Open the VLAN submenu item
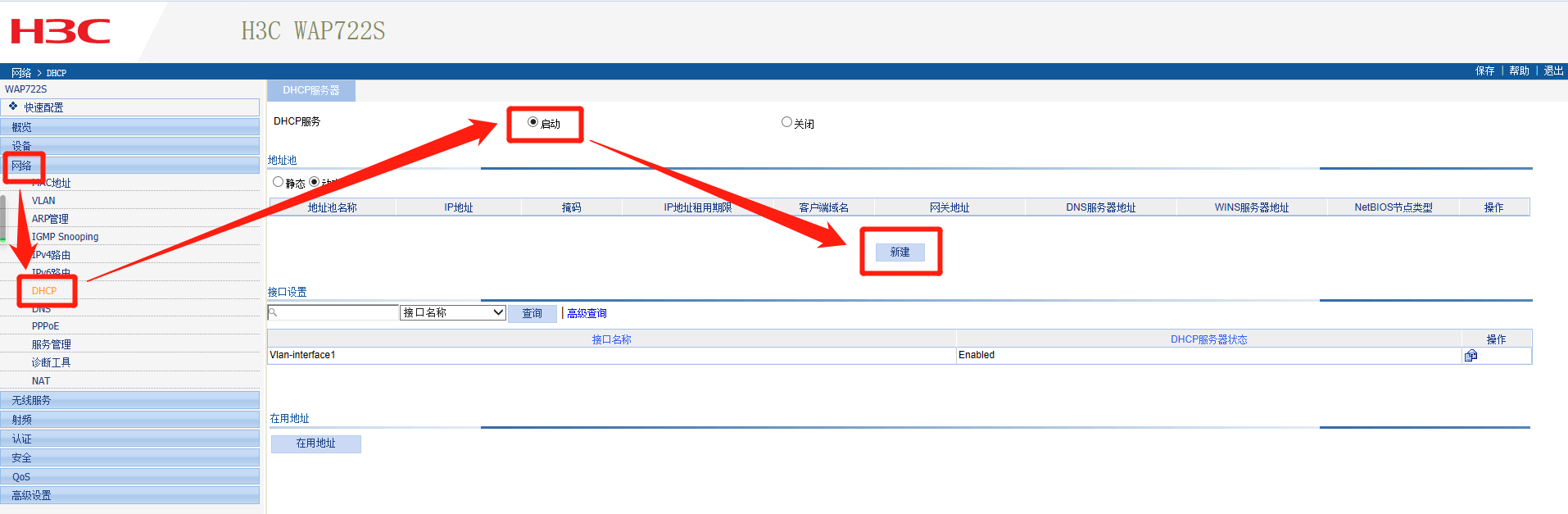 (43, 201)
